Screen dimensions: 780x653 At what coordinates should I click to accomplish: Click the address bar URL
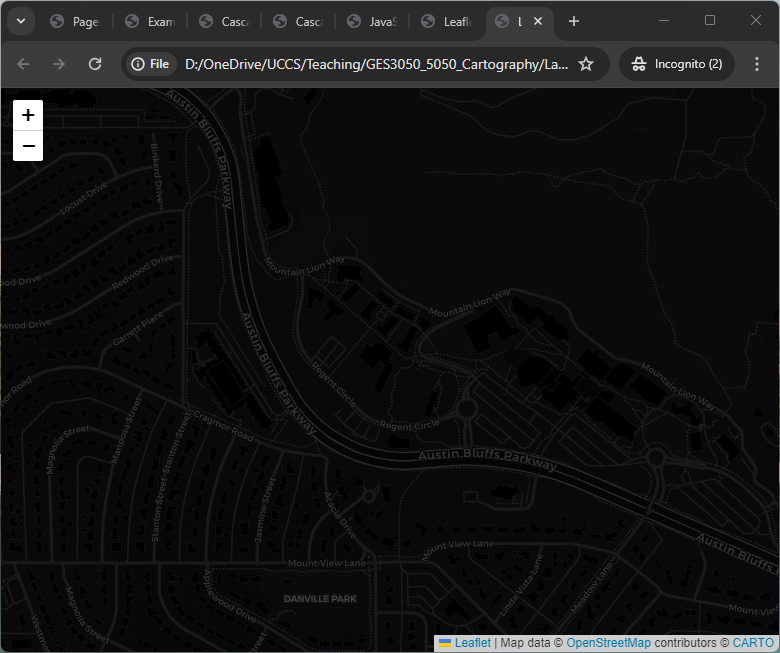[x=377, y=64]
